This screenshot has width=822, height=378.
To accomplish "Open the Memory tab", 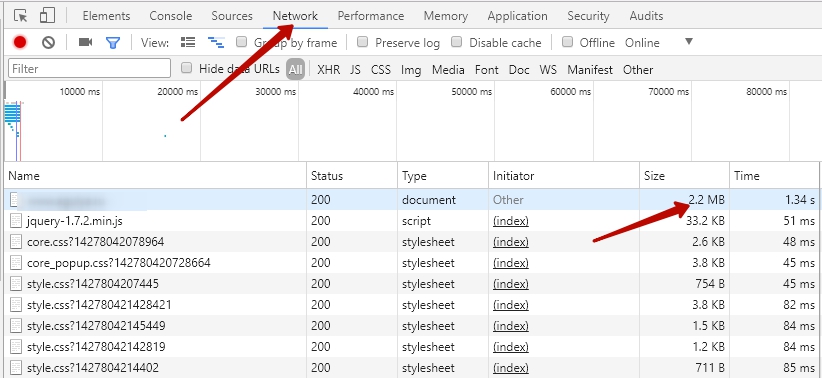I will click(446, 16).
